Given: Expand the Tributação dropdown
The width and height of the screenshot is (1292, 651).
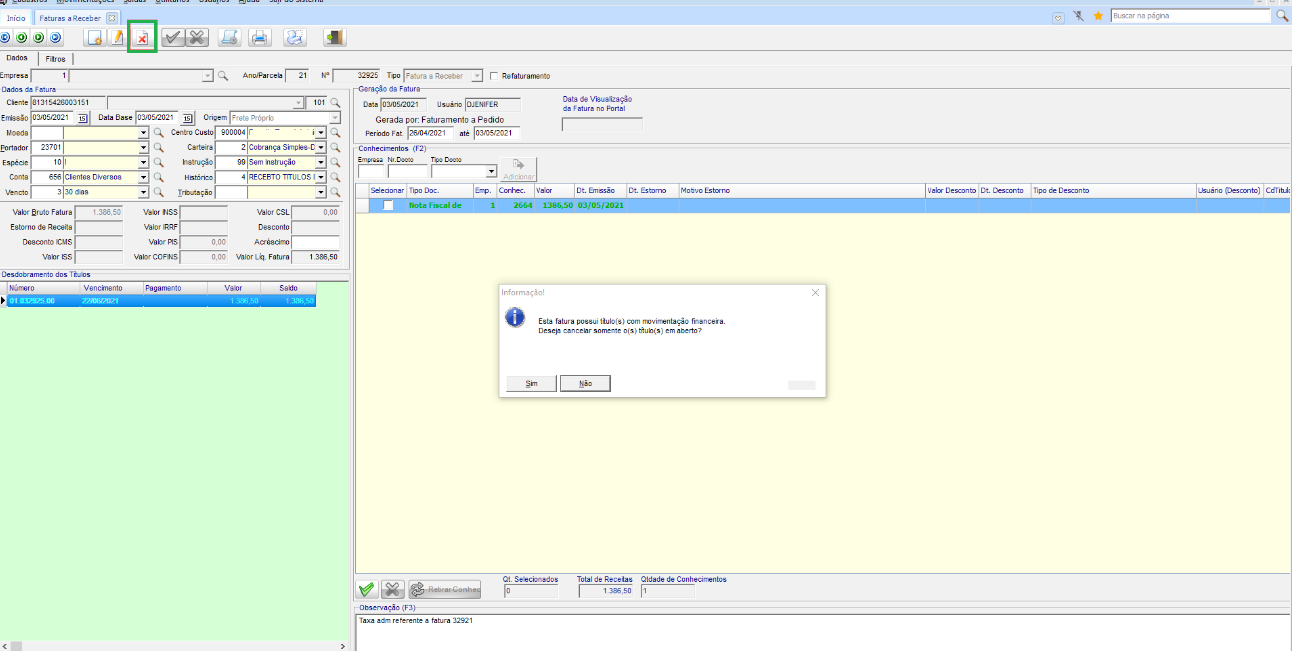Looking at the screenshot, I should tap(321, 193).
